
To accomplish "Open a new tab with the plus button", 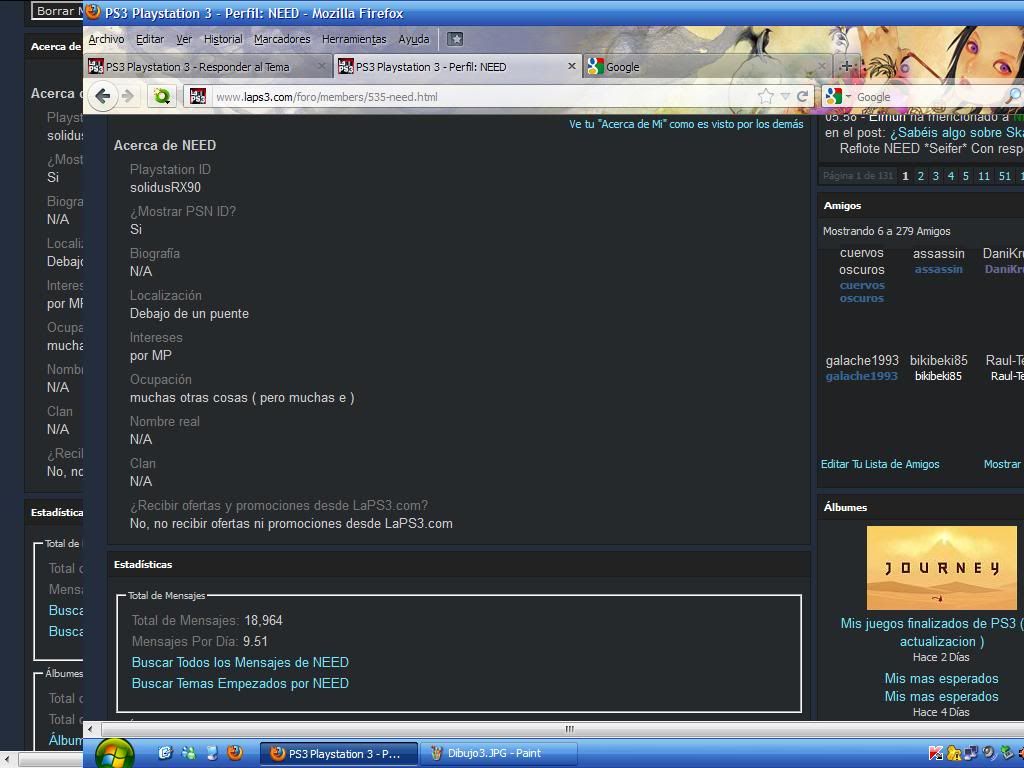I will point(846,66).
